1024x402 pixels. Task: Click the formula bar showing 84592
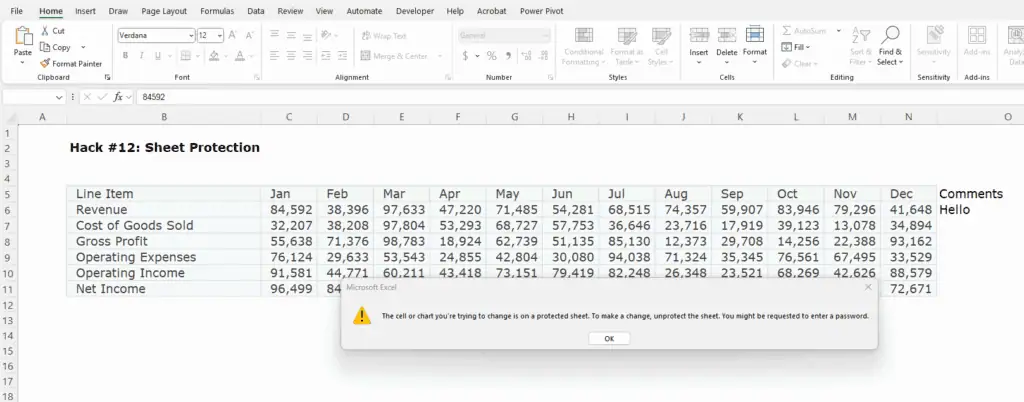[580, 97]
